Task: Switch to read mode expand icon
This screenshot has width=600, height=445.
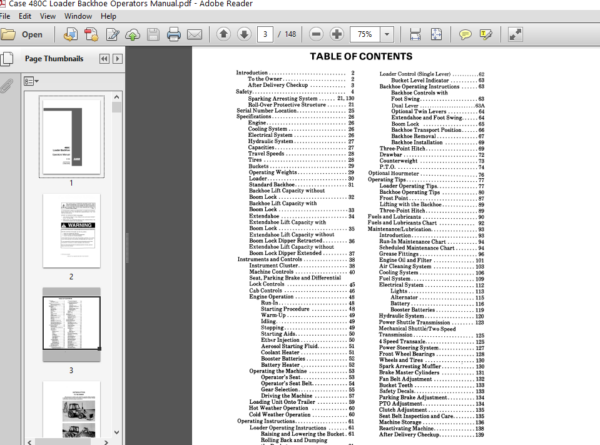Action: tap(515, 34)
